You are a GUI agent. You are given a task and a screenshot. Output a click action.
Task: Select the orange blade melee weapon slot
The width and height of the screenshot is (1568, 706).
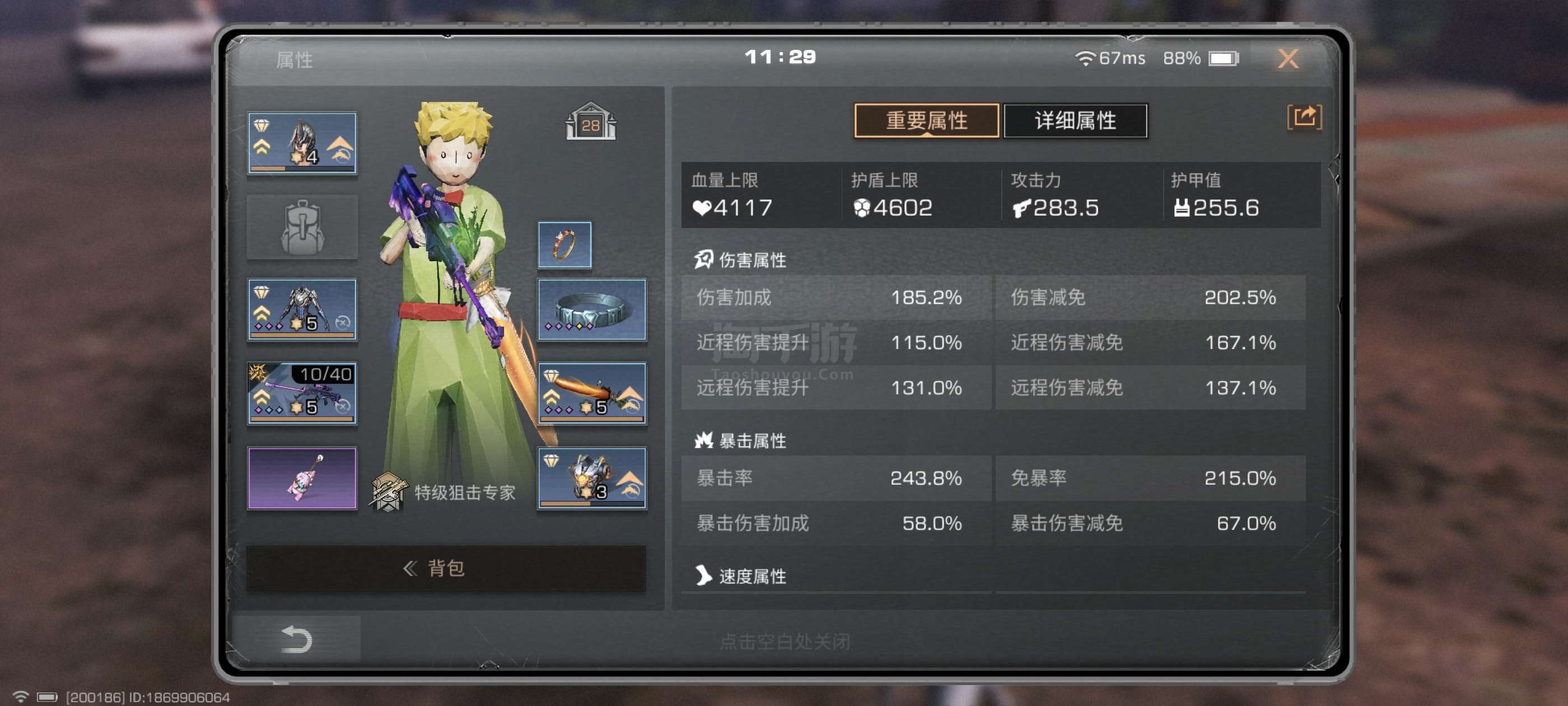pos(592,393)
